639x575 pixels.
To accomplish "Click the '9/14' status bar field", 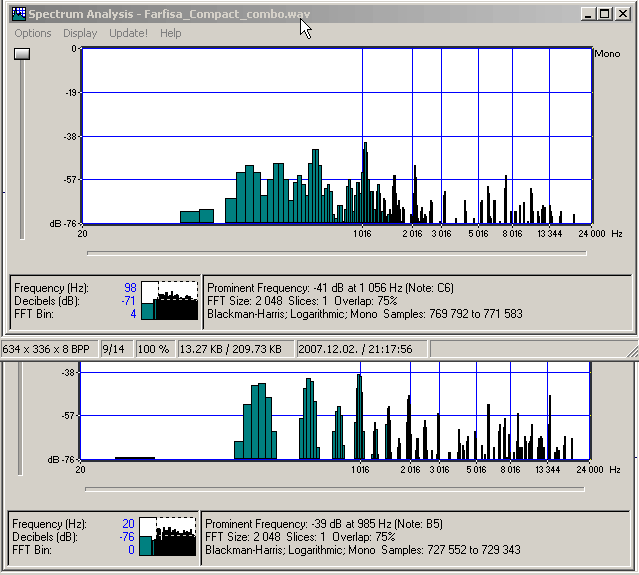I will tap(117, 349).
